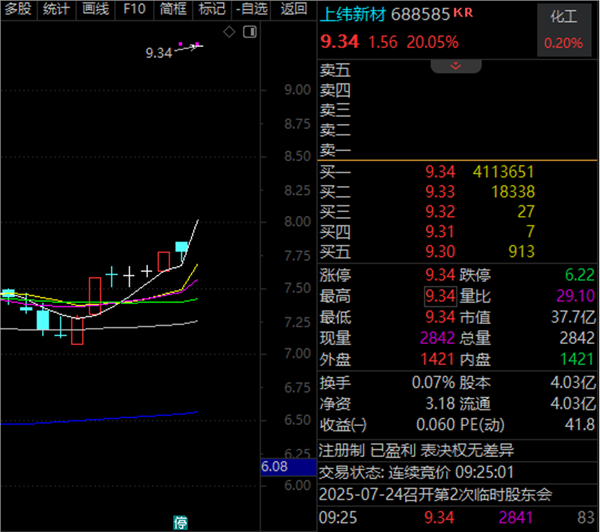Click the 9.00 price axis label
600x532 pixels.
click(297, 90)
